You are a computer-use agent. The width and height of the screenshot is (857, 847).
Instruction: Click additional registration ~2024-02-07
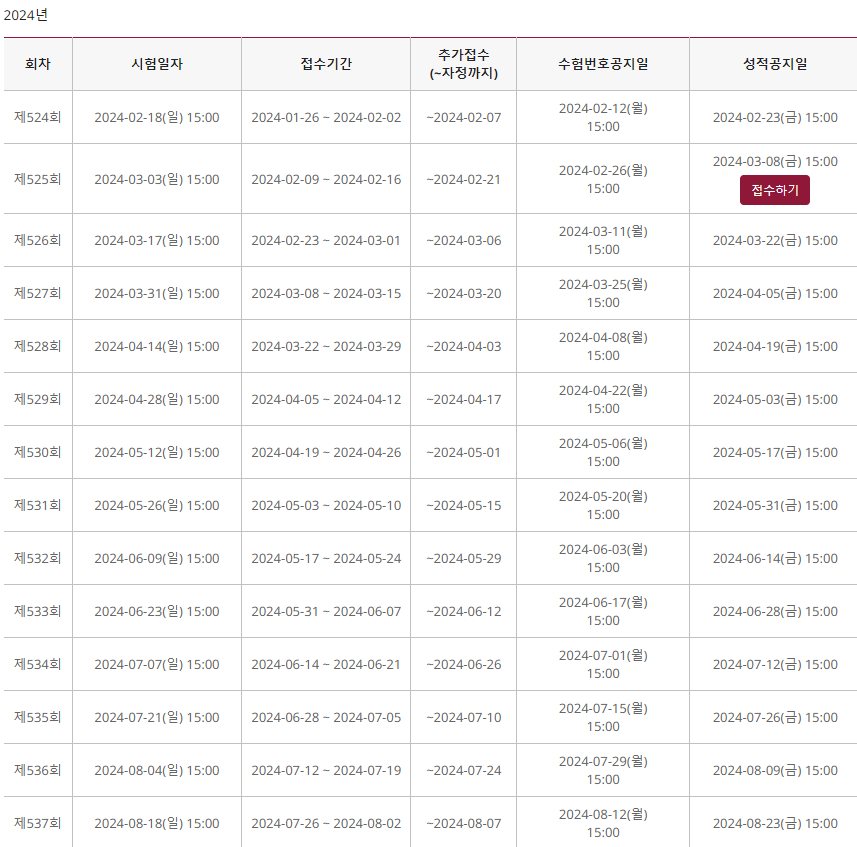pos(463,117)
